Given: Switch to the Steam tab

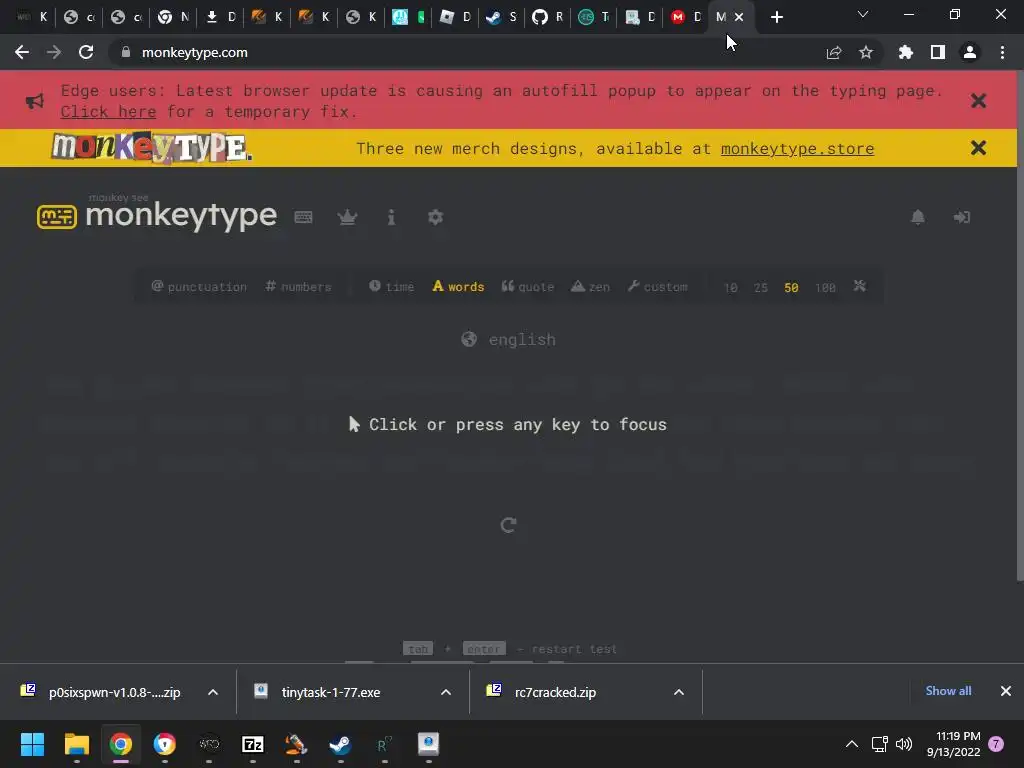Looking at the screenshot, I should [x=501, y=17].
